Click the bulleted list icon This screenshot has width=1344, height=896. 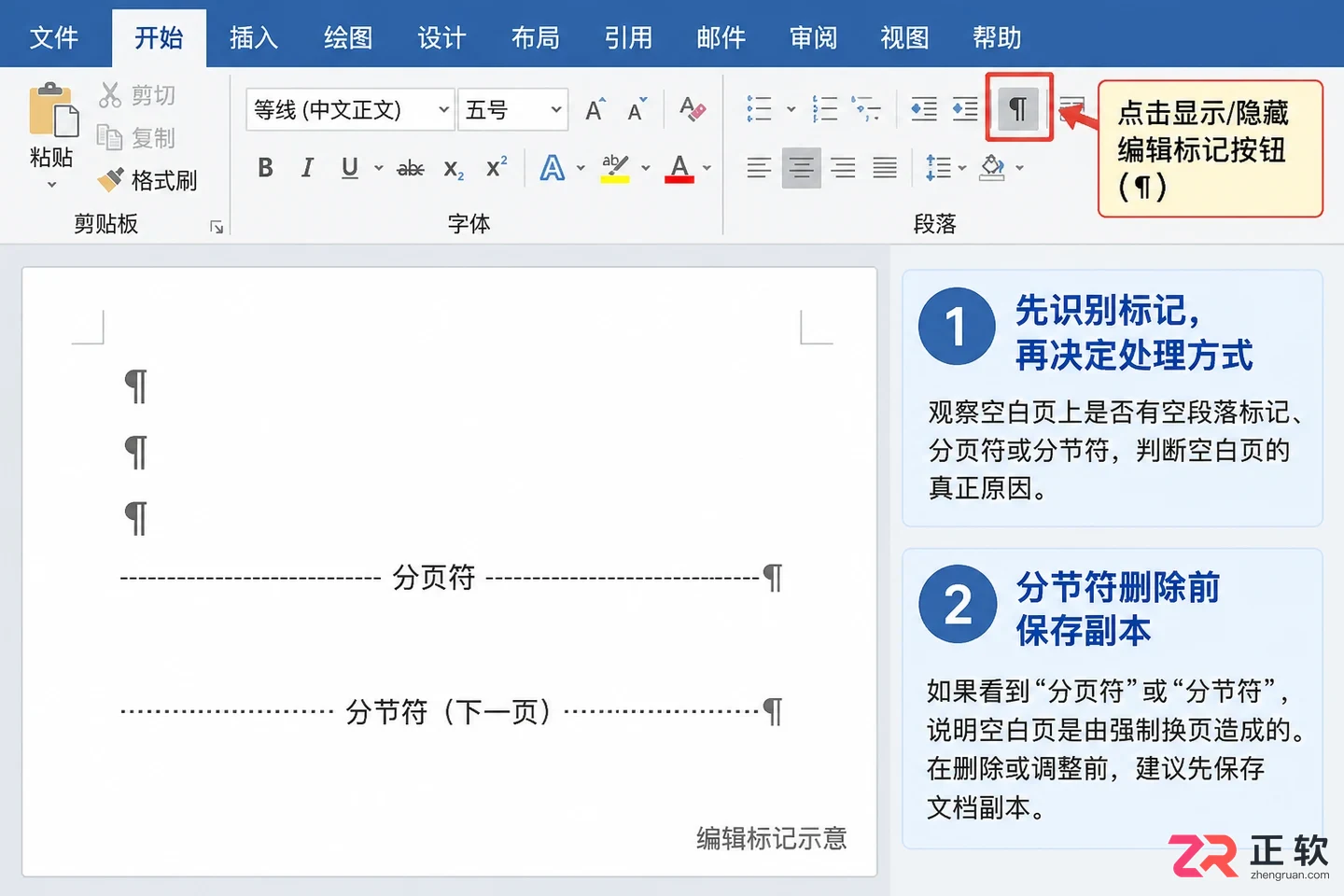pos(759,109)
